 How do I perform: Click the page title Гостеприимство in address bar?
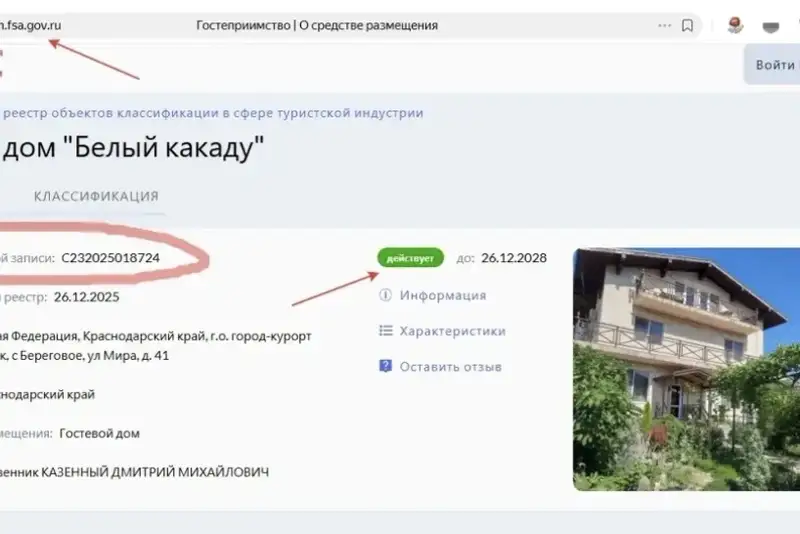[317, 26]
